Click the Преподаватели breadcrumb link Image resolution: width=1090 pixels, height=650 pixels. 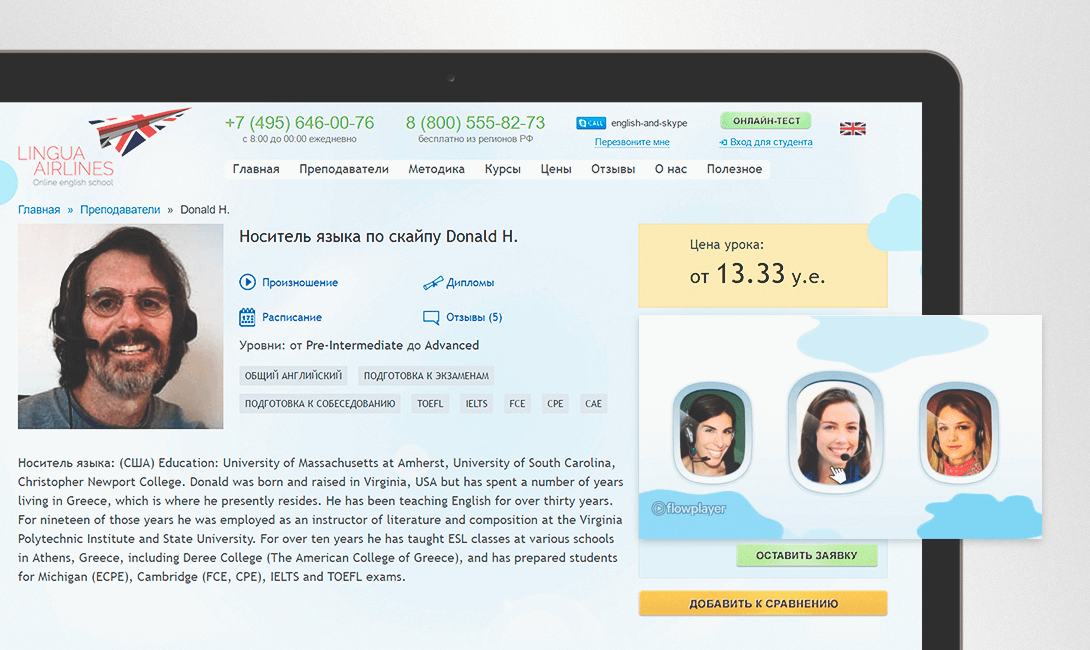click(120, 209)
